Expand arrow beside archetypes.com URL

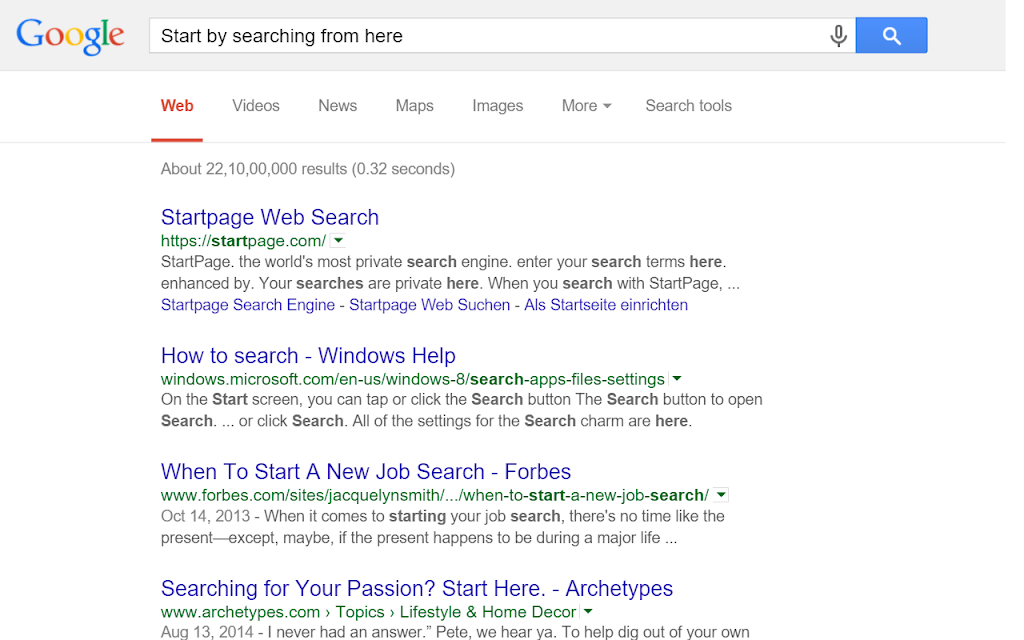(x=588, y=612)
